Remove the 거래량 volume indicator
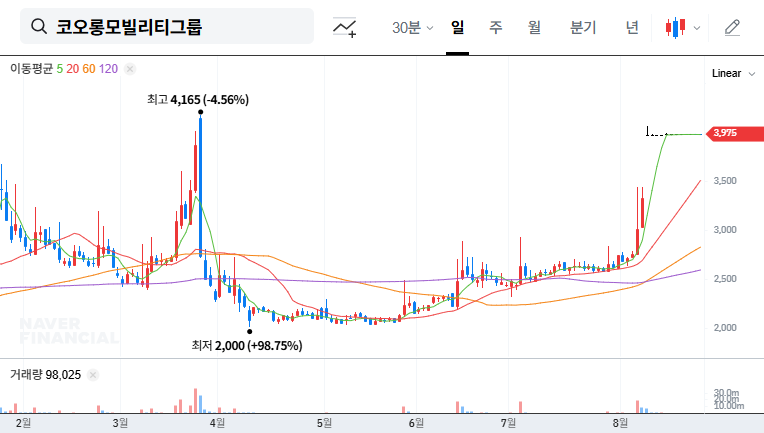This screenshot has height=433, width=764. [x=93, y=375]
